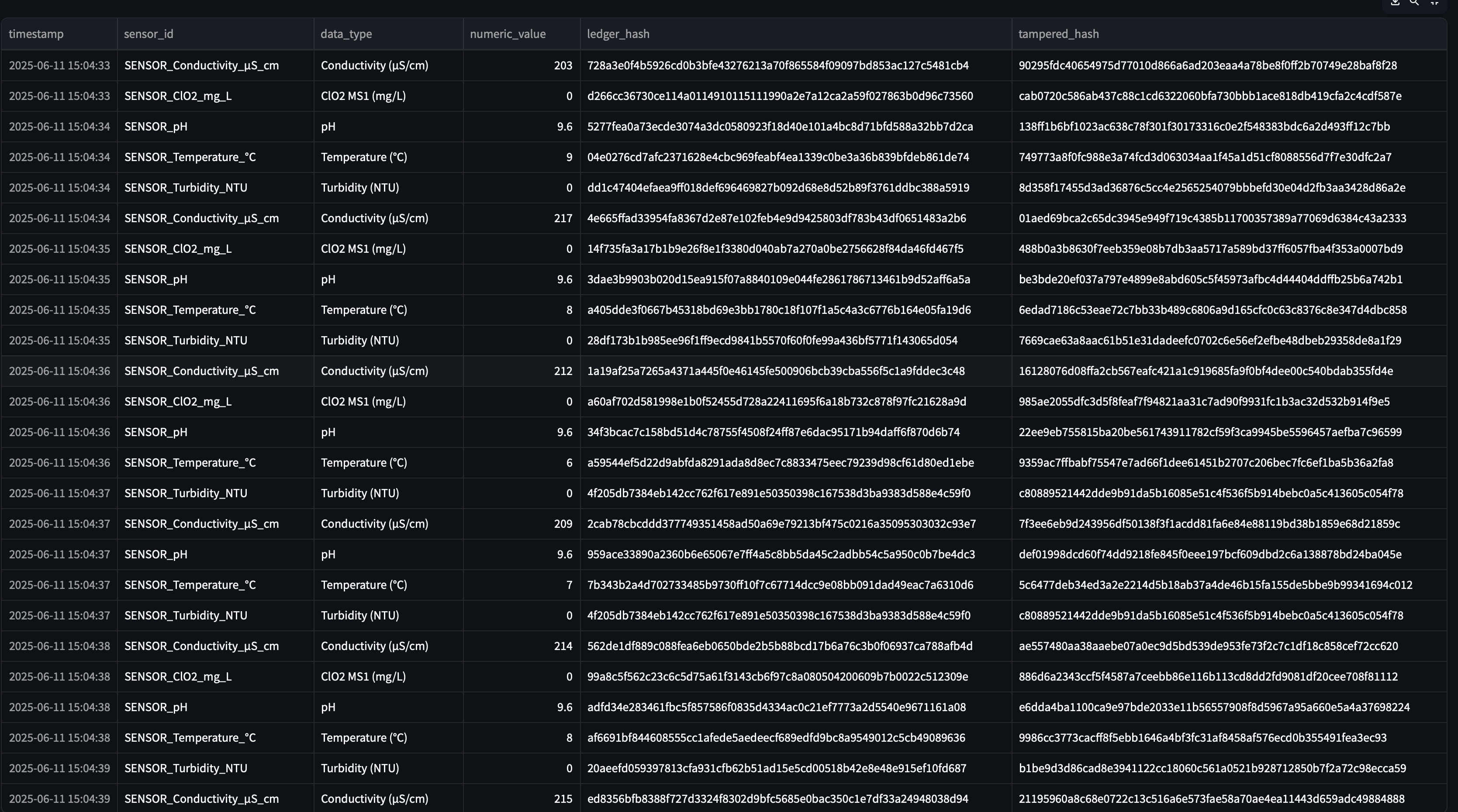
Task: Select tampered hash starting with ae557480aa38
Action: pos(1229,646)
